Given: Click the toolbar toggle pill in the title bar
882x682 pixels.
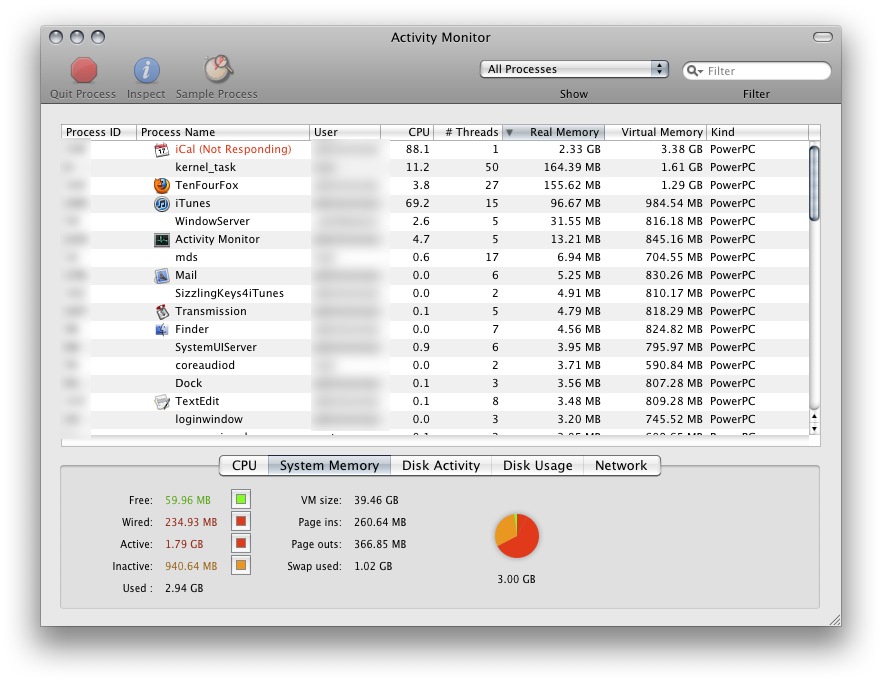Looking at the screenshot, I should click(x=822, y=37).
